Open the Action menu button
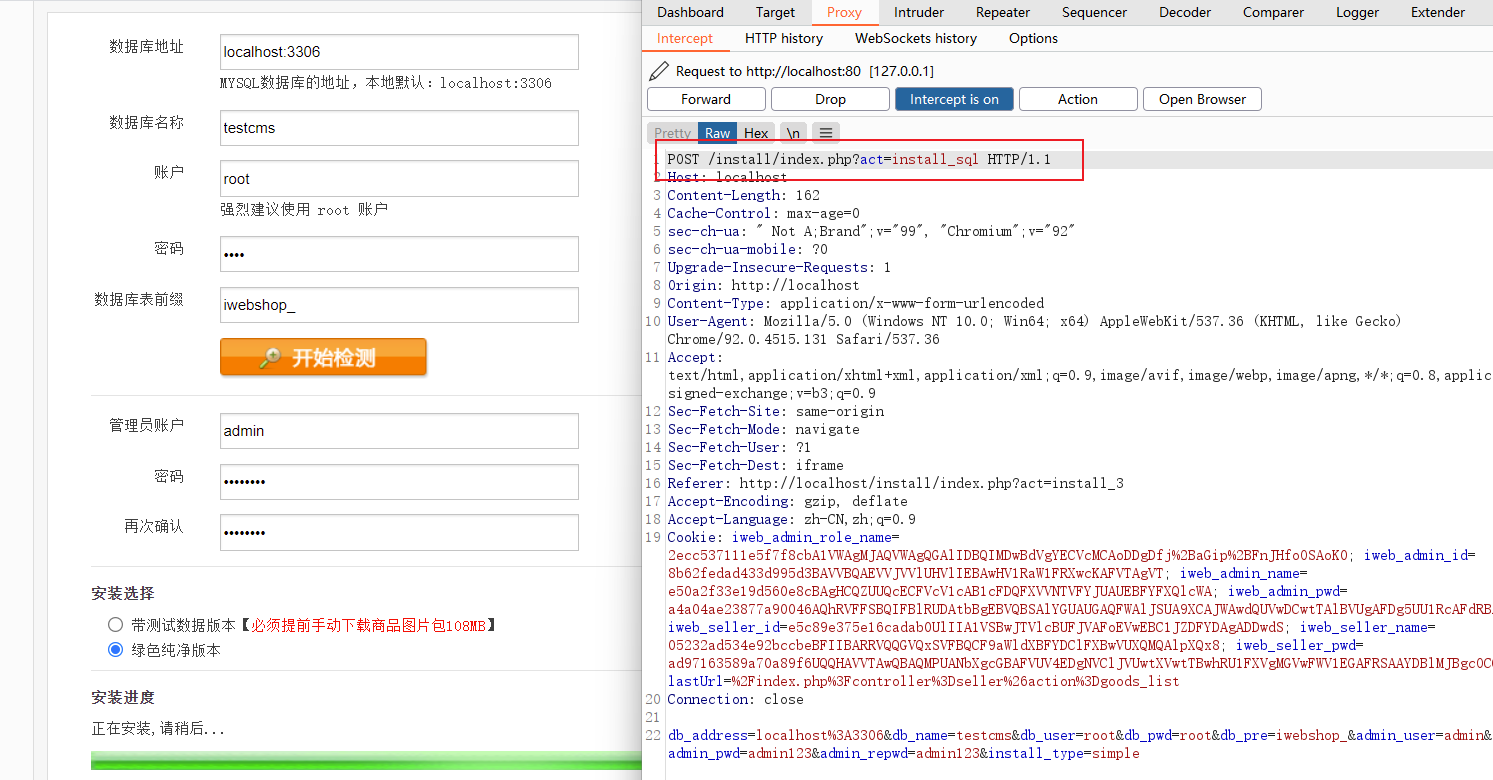 tap(1078, 99)
